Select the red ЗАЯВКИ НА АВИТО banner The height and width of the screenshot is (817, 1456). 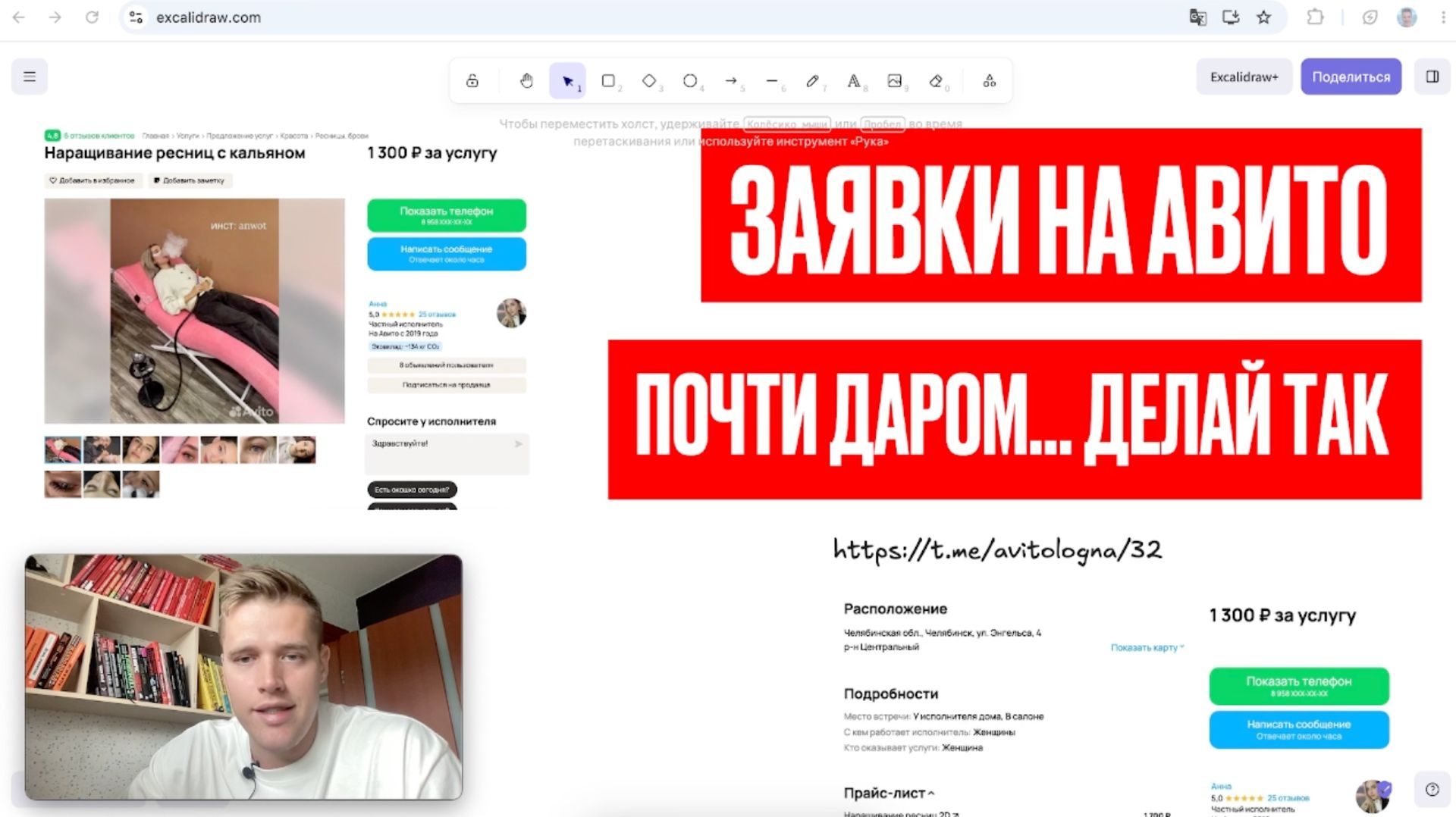pos(1061,215)
